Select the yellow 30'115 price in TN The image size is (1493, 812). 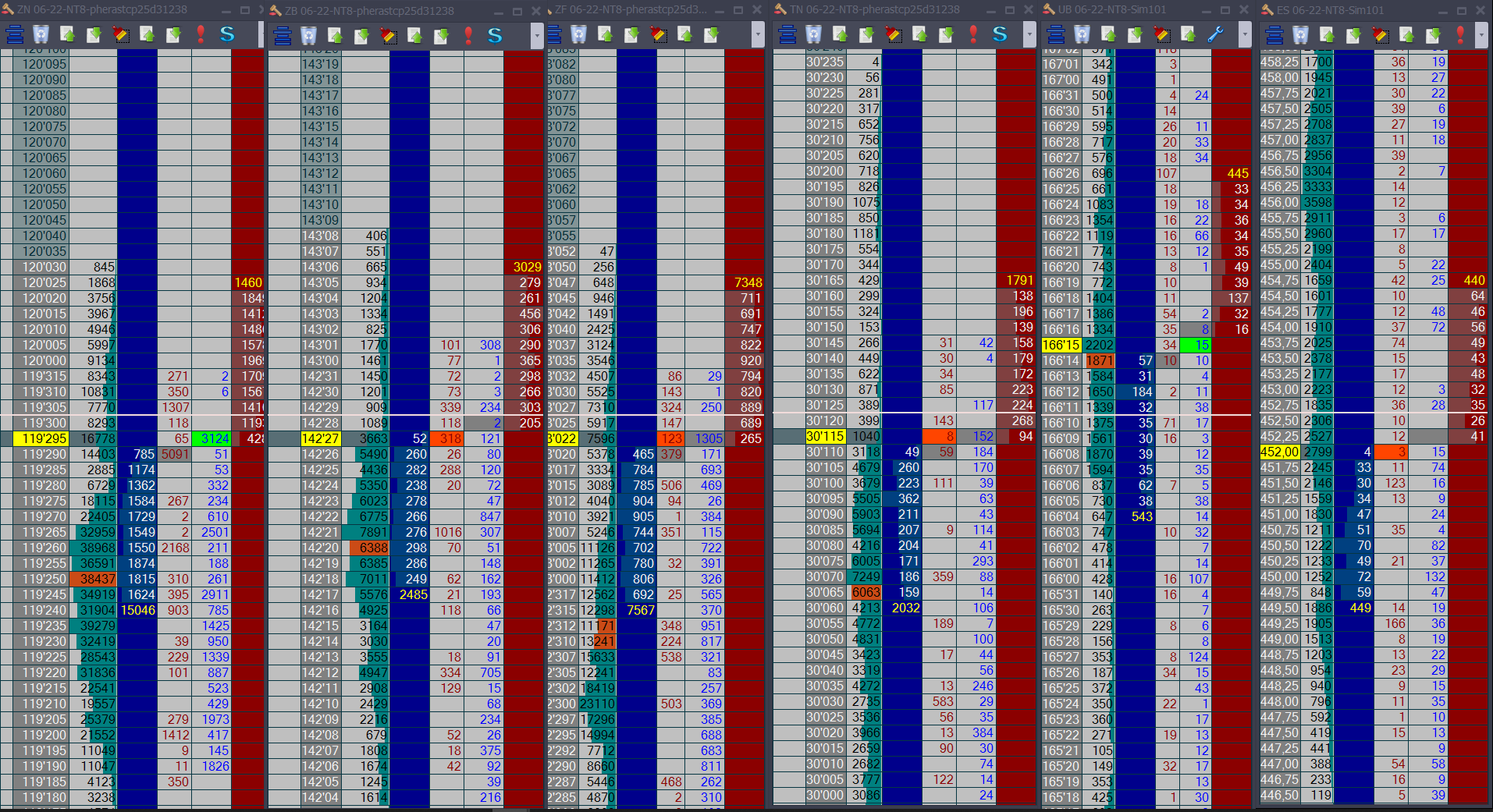point(826,437)
